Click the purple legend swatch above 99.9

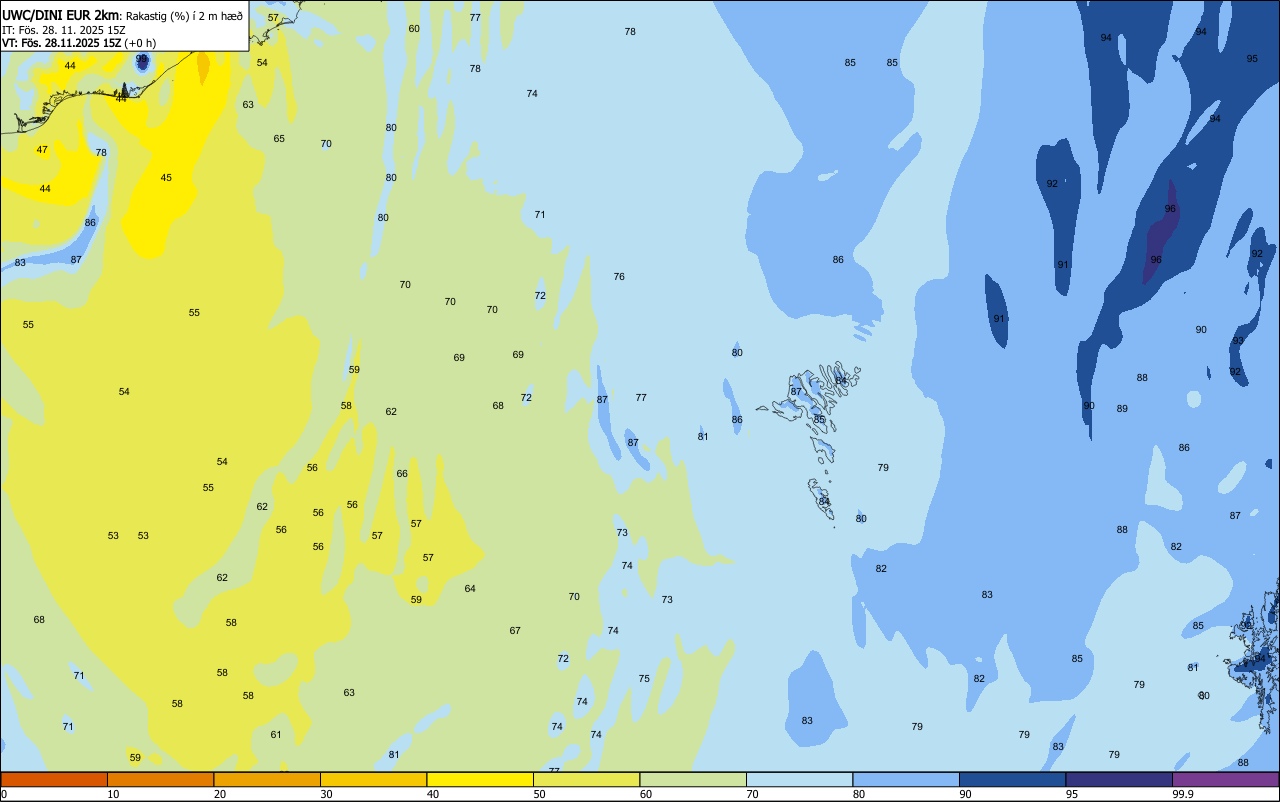1225,779
